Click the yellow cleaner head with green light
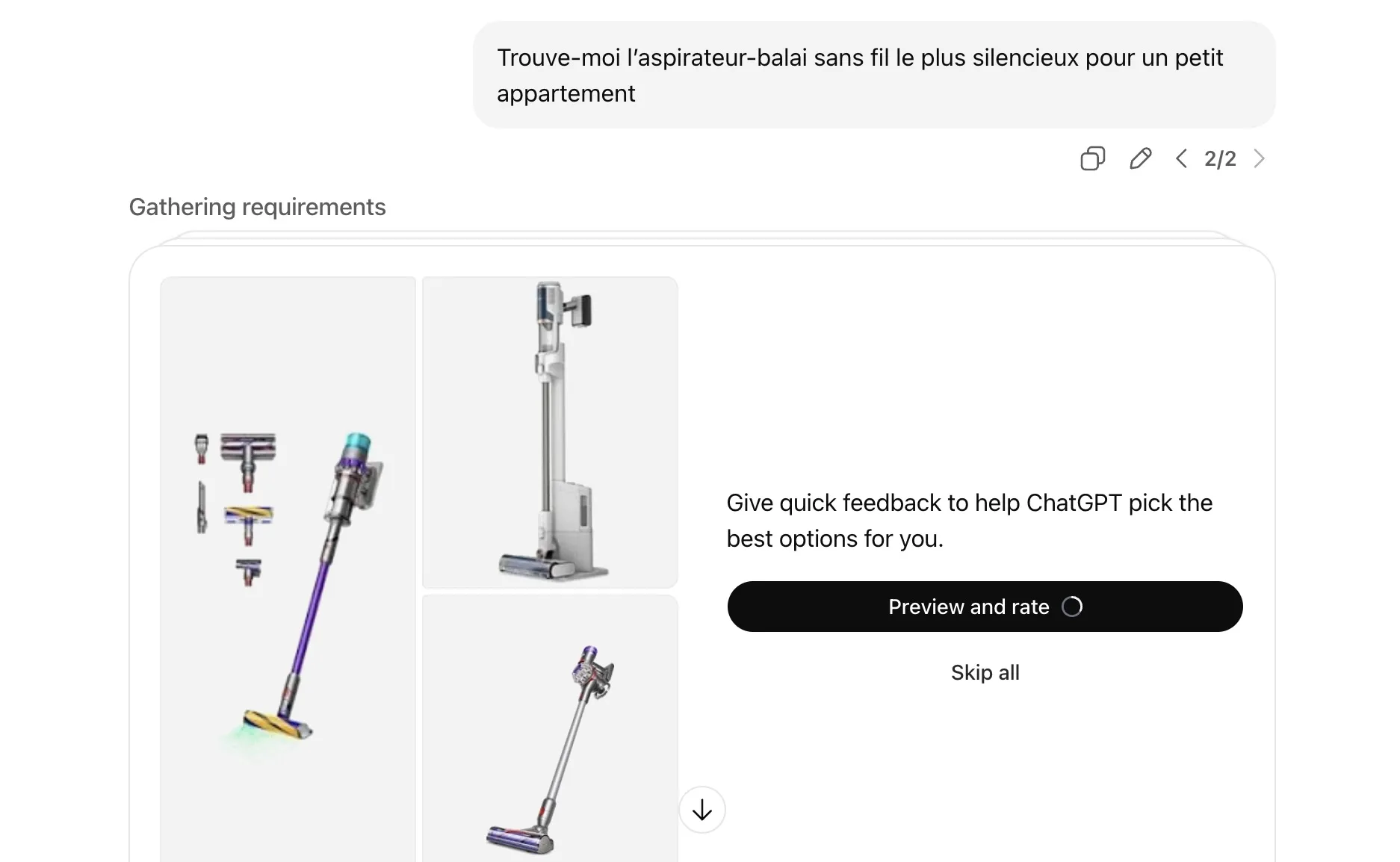The image size is (1400, 862). [275, 723]
